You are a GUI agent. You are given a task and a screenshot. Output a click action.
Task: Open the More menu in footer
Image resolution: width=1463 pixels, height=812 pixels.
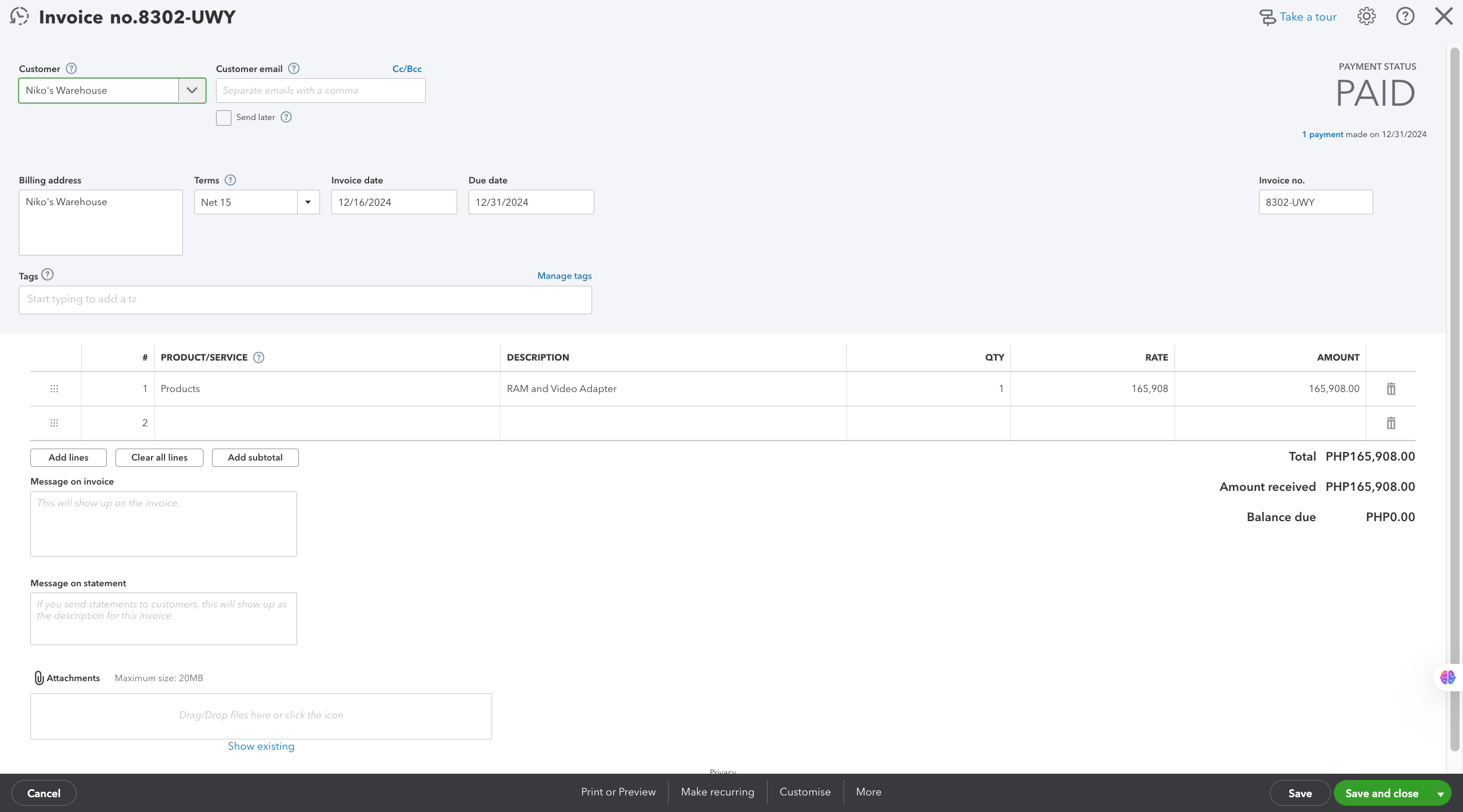tap(869, 792)
